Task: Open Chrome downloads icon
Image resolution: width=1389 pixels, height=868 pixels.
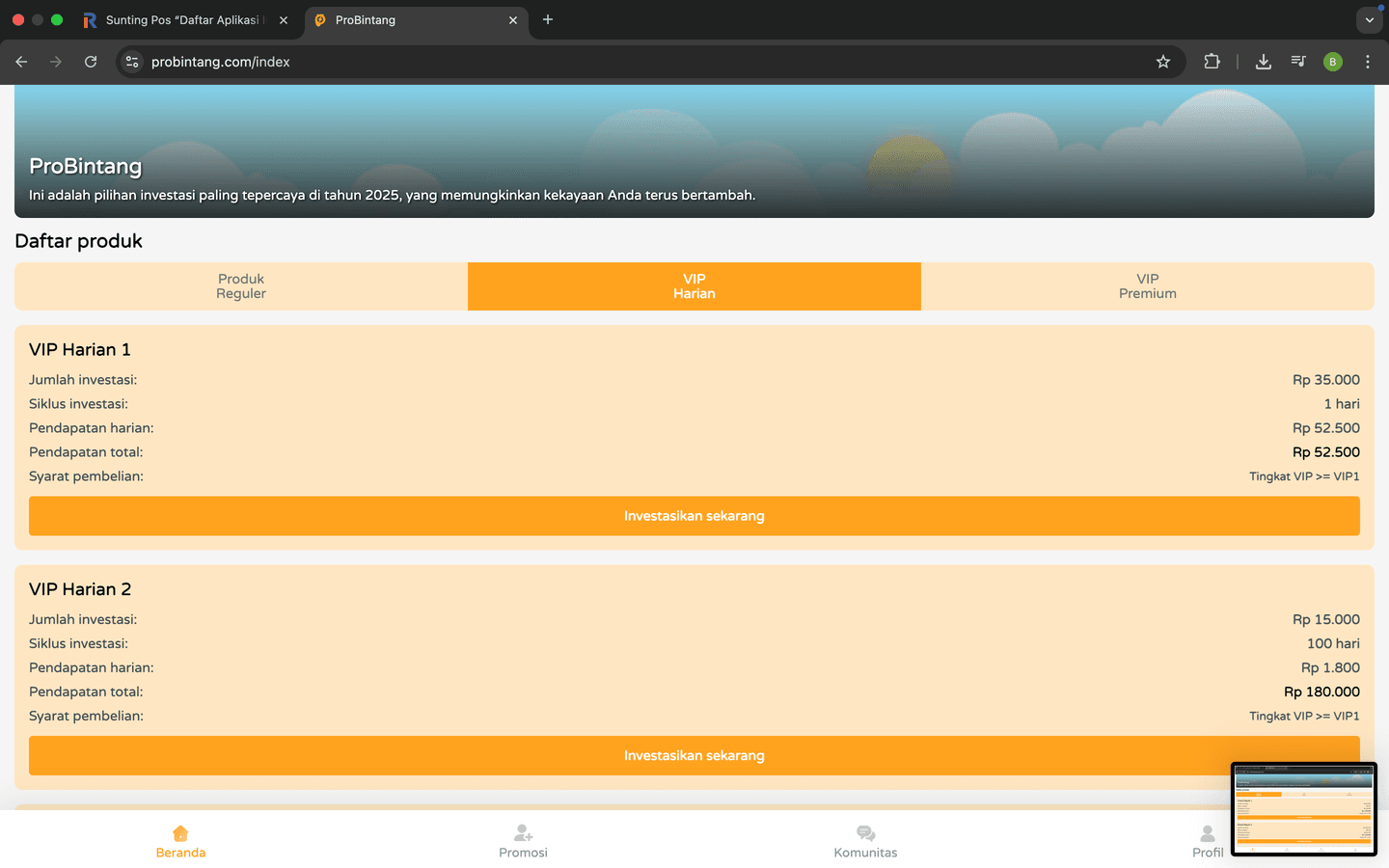Action: pyautogui.click(x=1263, y=62)
